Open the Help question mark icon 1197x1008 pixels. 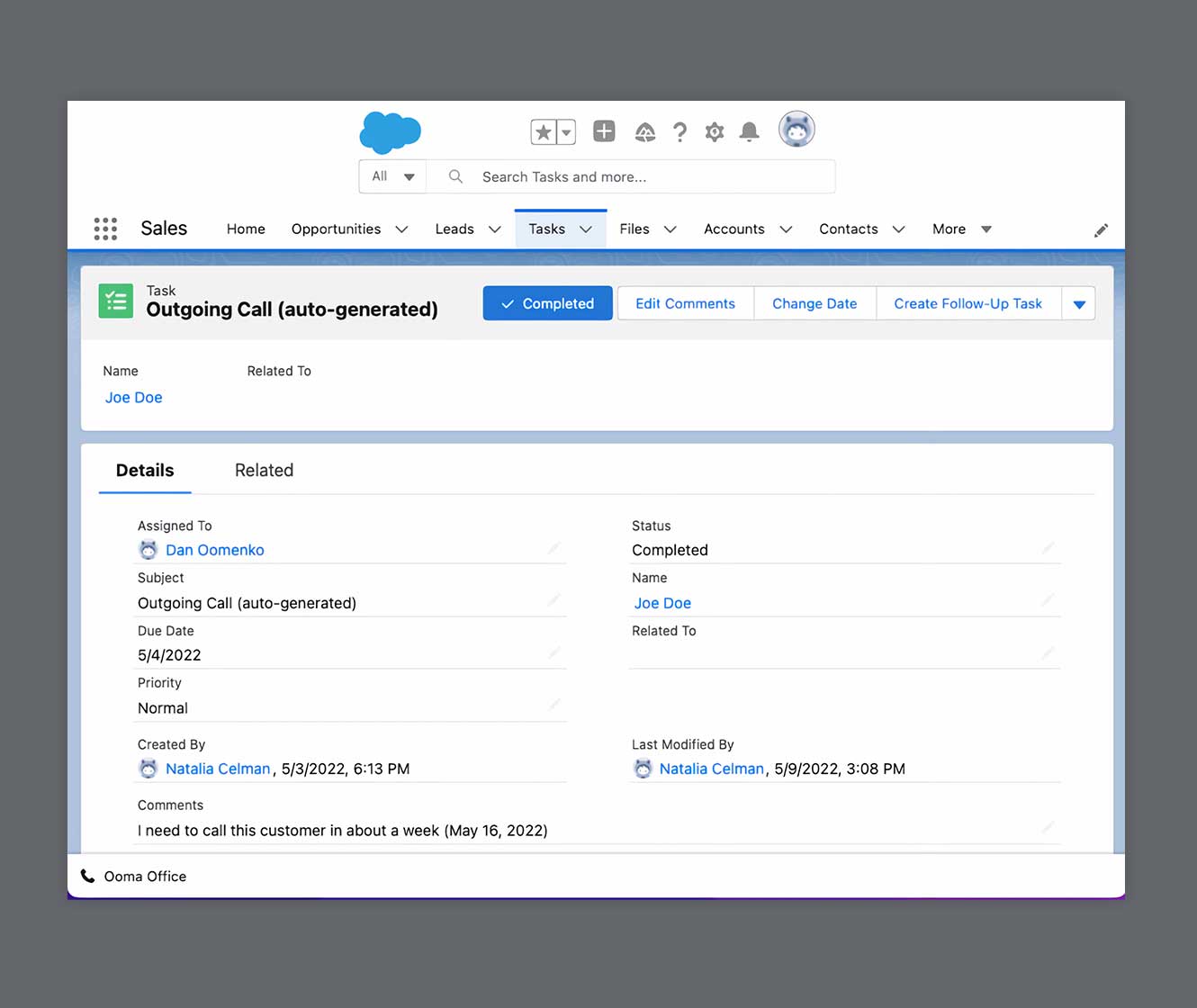(x=680, y=132)
